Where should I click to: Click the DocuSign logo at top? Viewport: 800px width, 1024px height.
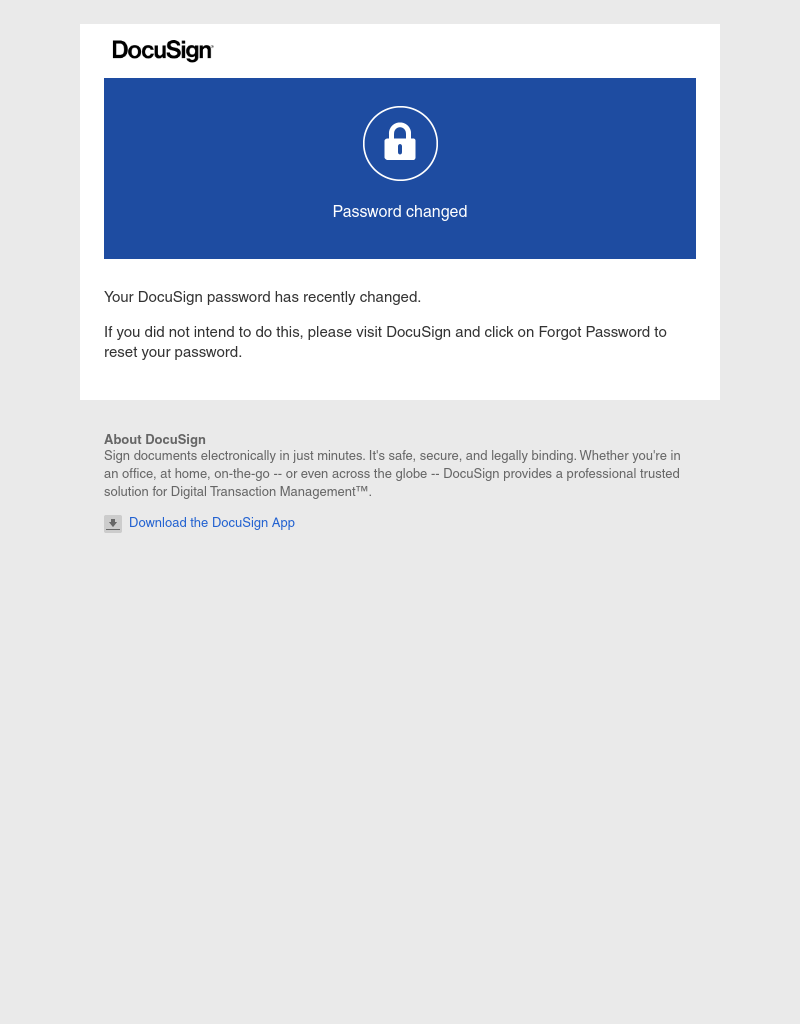163,50
